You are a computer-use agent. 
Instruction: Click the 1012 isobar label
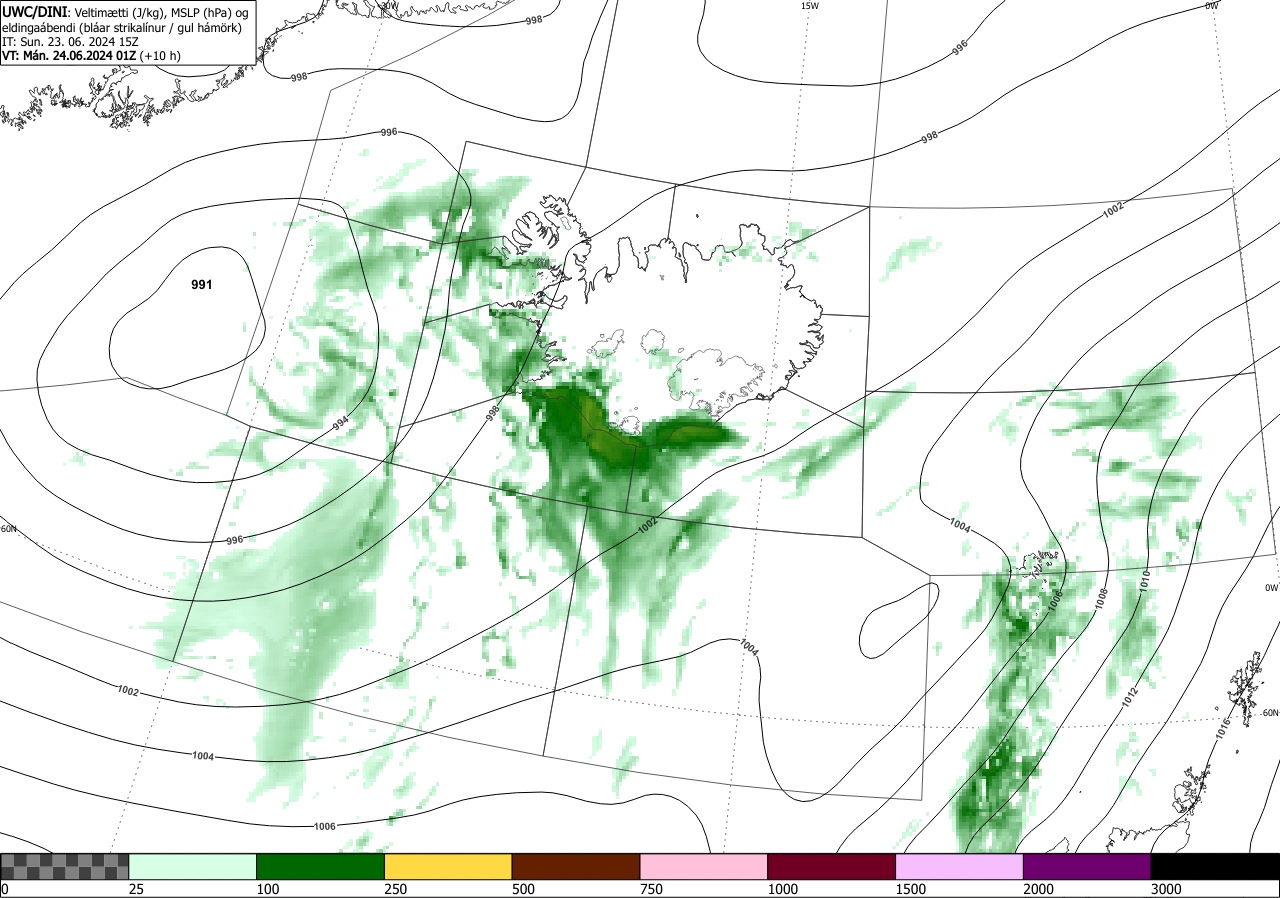pos(1130,697)
